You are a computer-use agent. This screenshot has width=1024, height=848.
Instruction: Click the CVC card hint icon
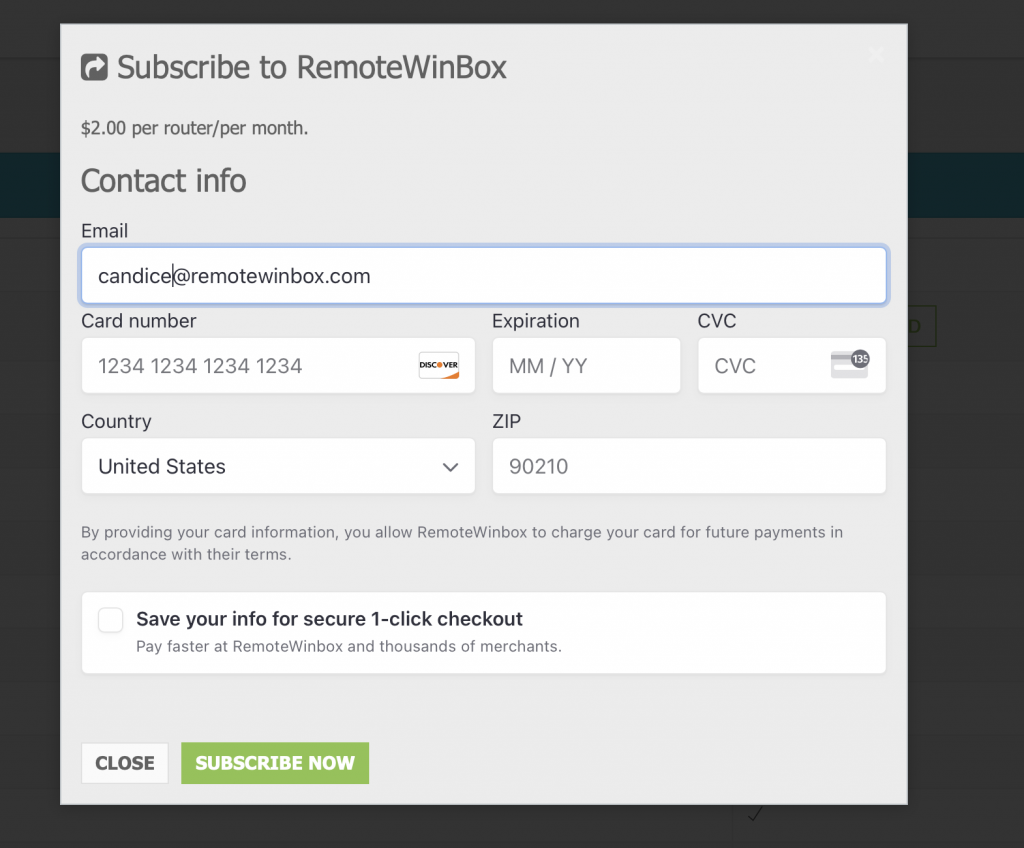(850, 364)
